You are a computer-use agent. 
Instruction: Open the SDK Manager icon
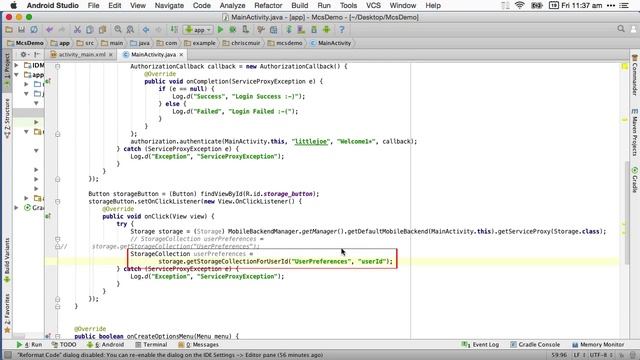click(314, 29)
